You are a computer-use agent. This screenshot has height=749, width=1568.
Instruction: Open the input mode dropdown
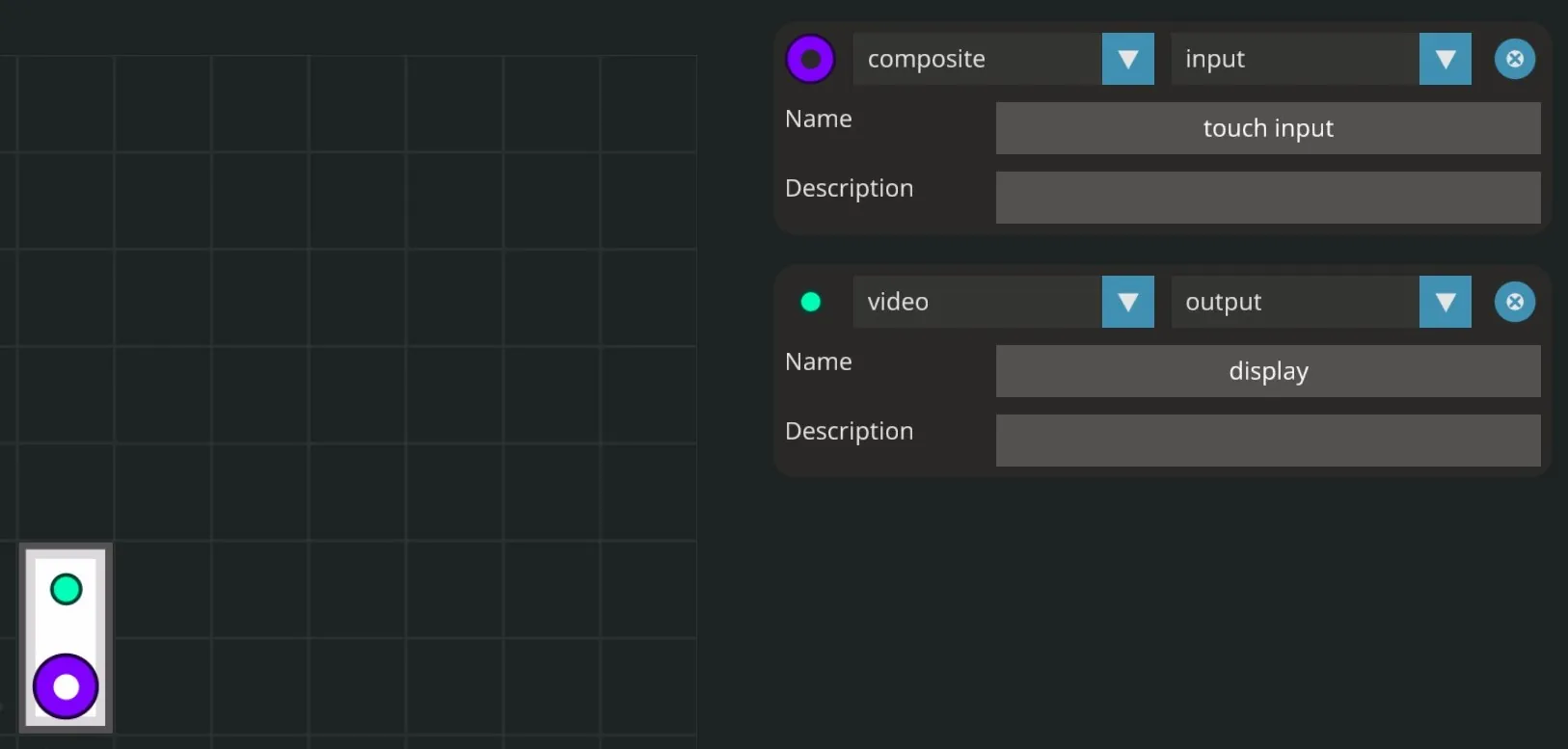tap(1294, 60)
